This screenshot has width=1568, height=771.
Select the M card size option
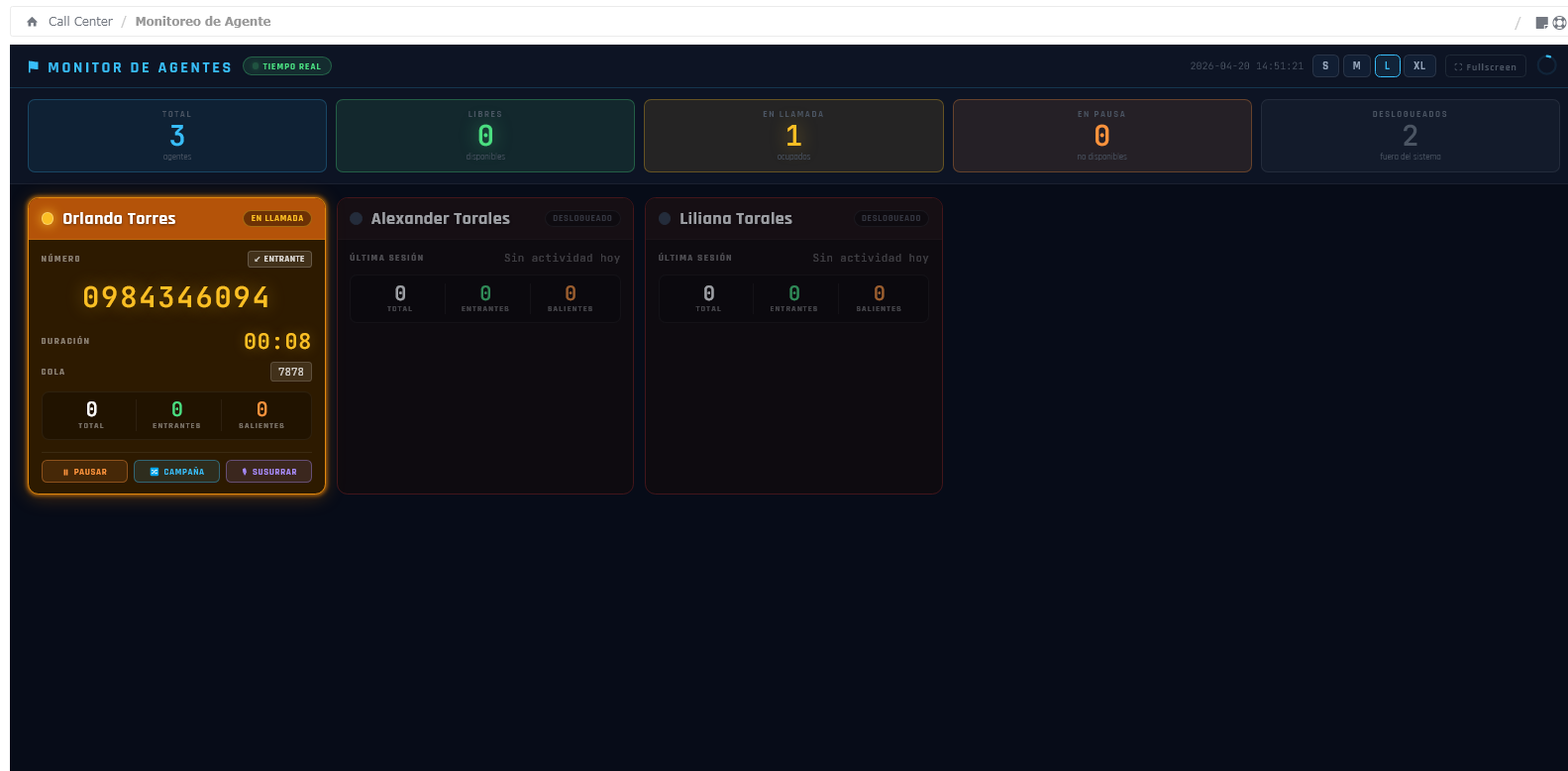1356,66
